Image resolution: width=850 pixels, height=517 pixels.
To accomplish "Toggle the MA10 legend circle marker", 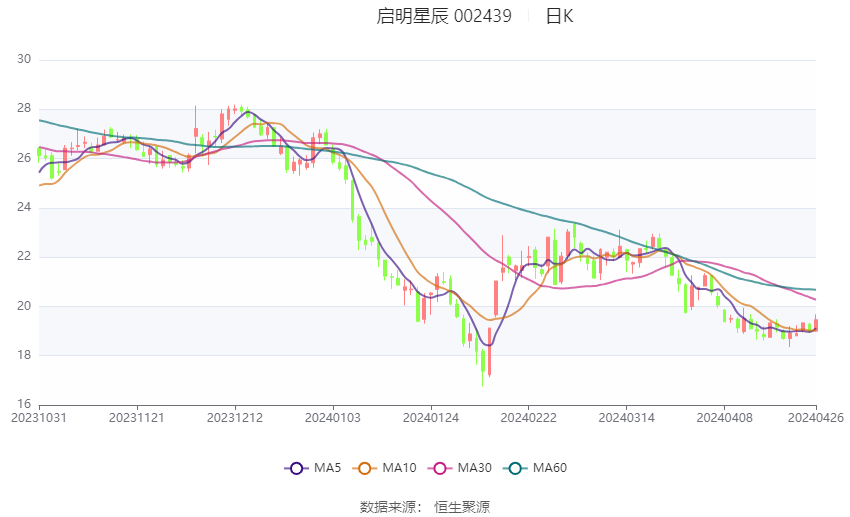I will [364, 468].
